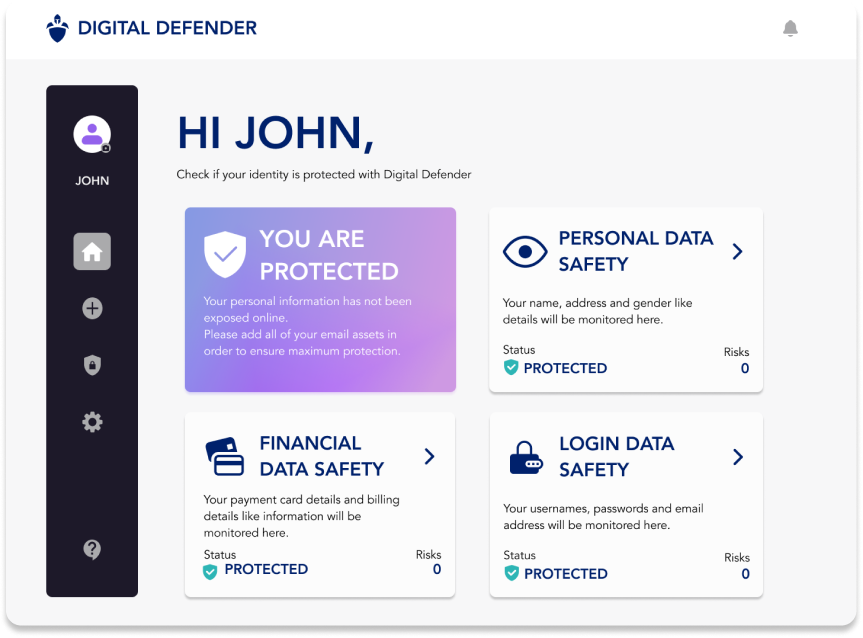
Task: Open John's profile avatar
Action: [x=92, y=134]
